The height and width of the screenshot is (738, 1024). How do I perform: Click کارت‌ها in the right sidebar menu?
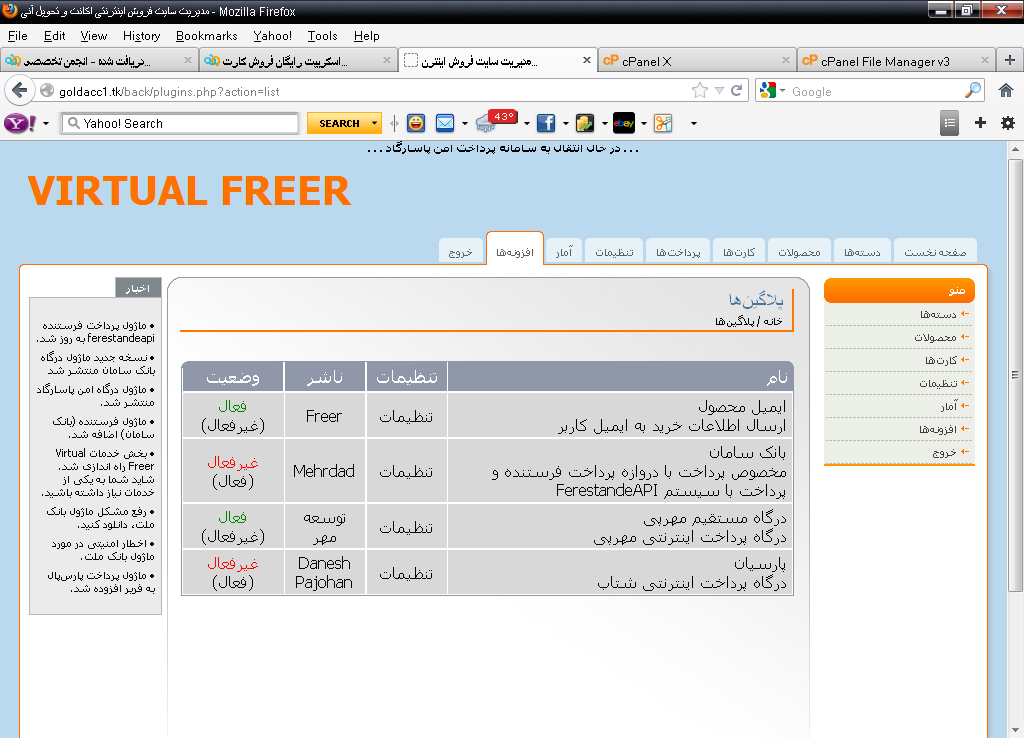[x=940, y=360]
